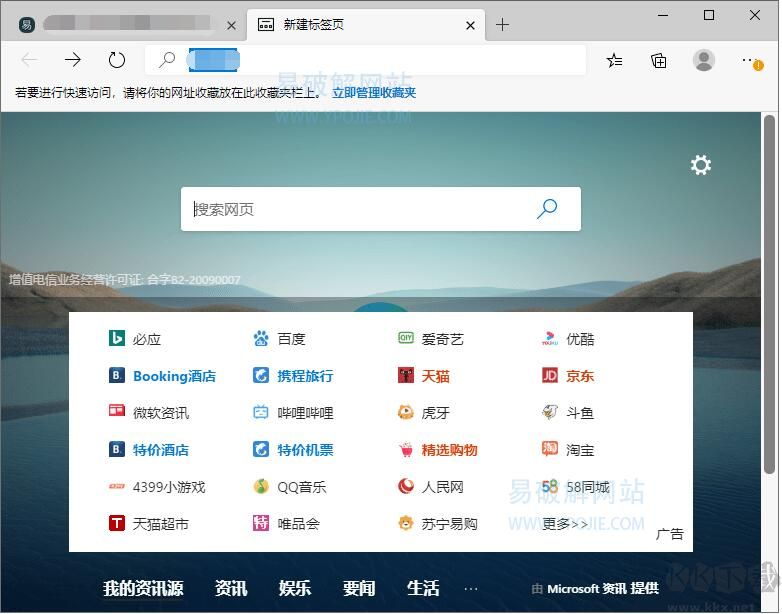Reload the page with the refresh icon
Viewport: 782px width, 614px height.
pyautogui.click(x=117, y=60)
